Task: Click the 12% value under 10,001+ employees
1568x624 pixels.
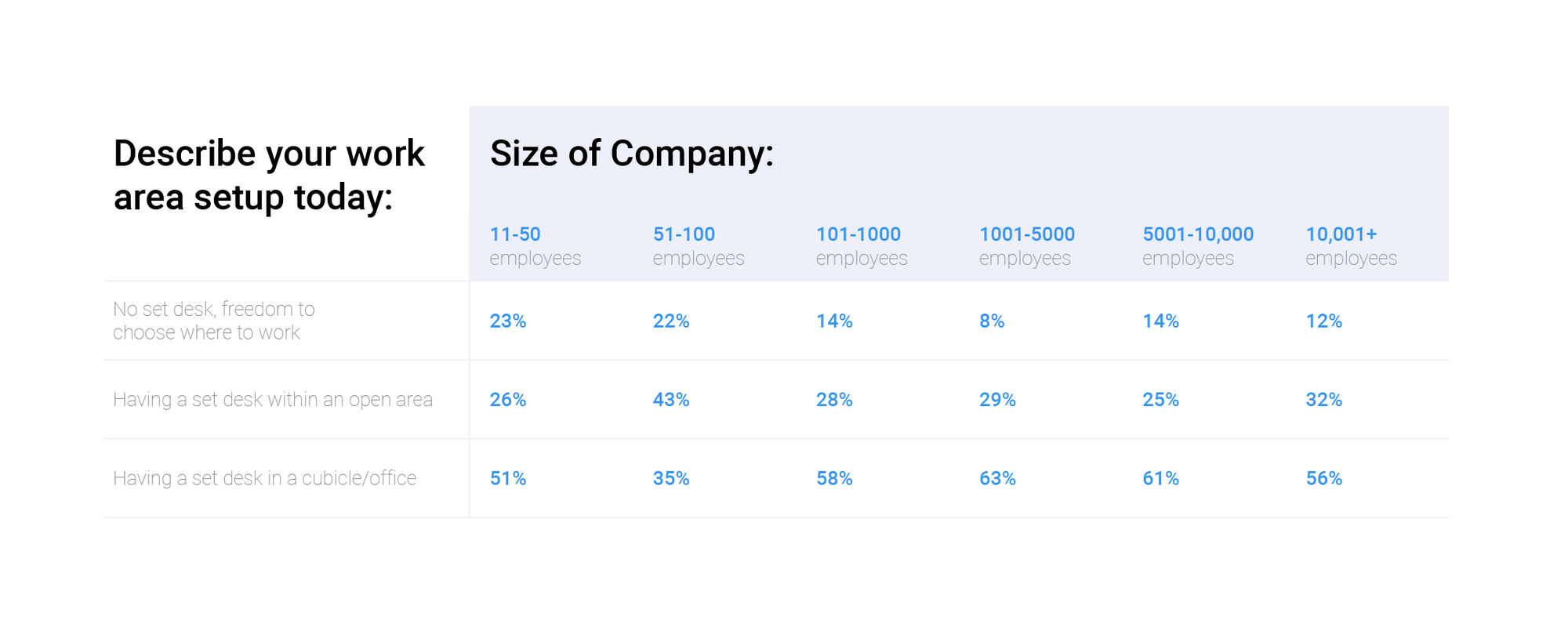Action: pos(1323,321)
